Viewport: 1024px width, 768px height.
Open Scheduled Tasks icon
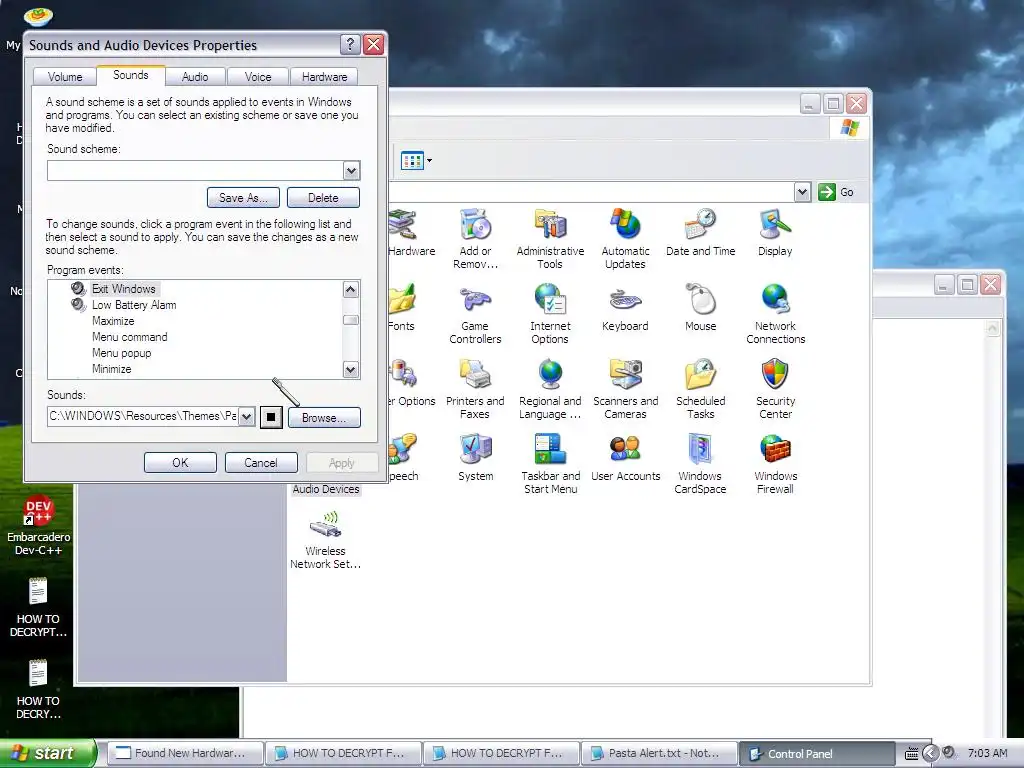[x=700, y=389]
